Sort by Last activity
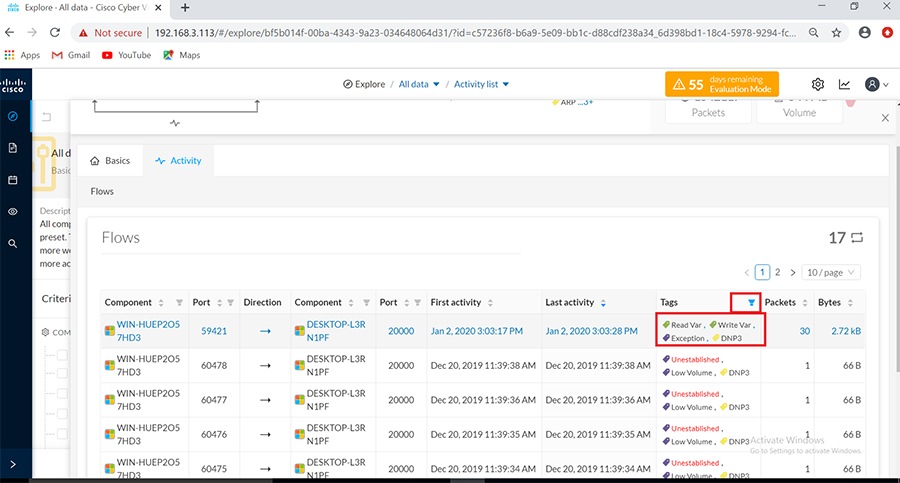The height and width of the screenshot is (483, 900). point(603,303)
